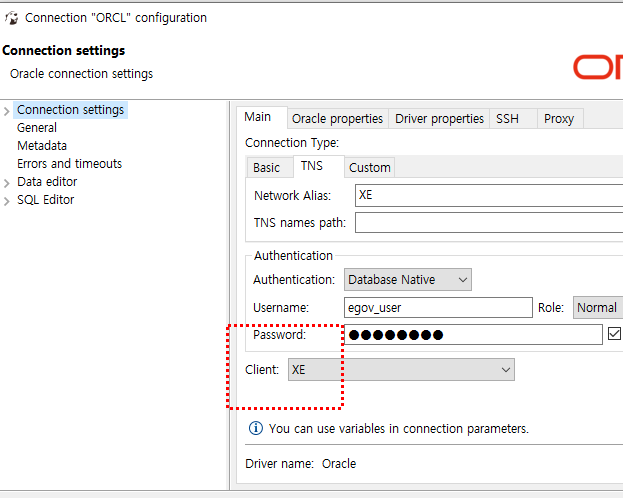The width and height of the screenshot is (623, 498).
Task: Select Metadata in the settings tree
Action: pos(42,145)
